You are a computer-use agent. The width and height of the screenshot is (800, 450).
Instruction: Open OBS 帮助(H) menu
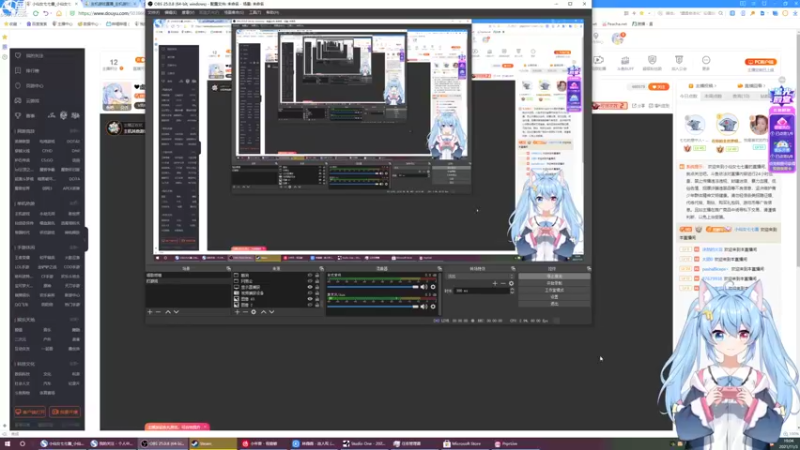click(272, 12)
